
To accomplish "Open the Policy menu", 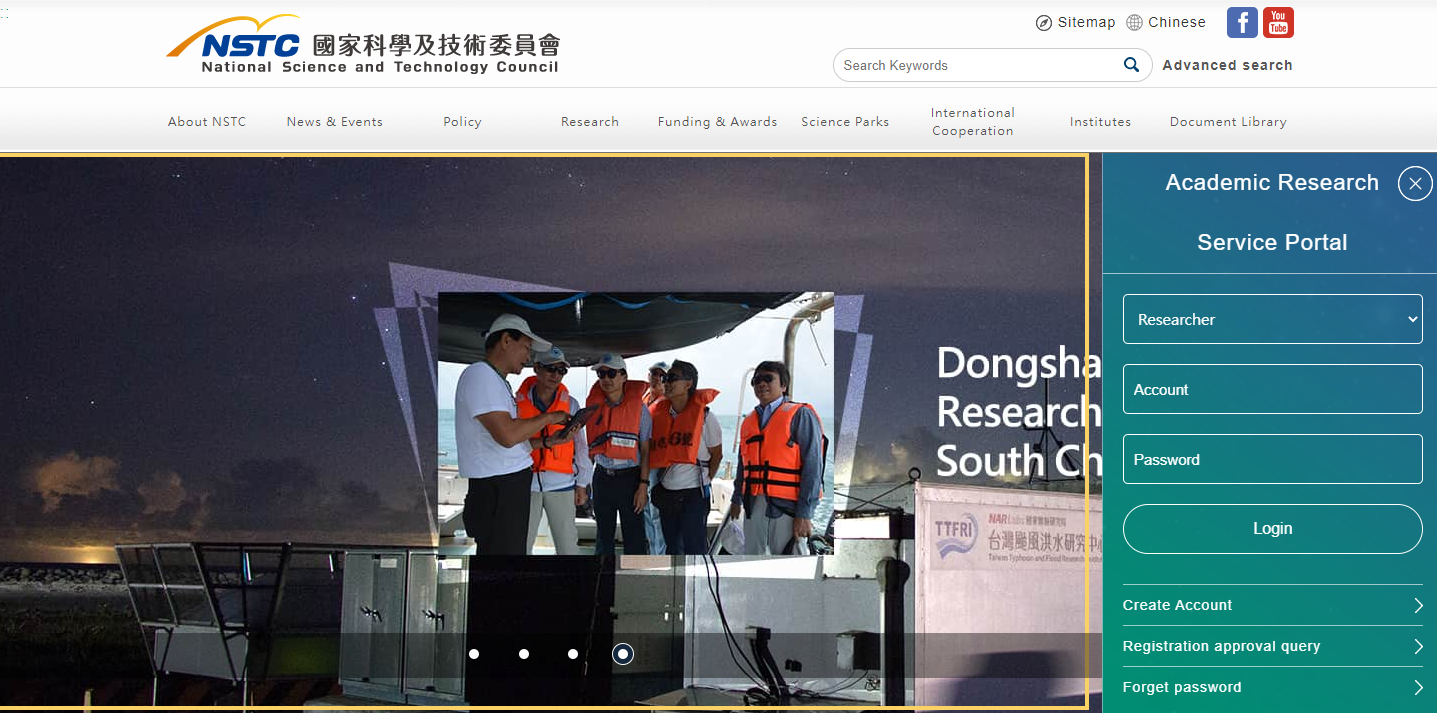I will coord(462,122).
